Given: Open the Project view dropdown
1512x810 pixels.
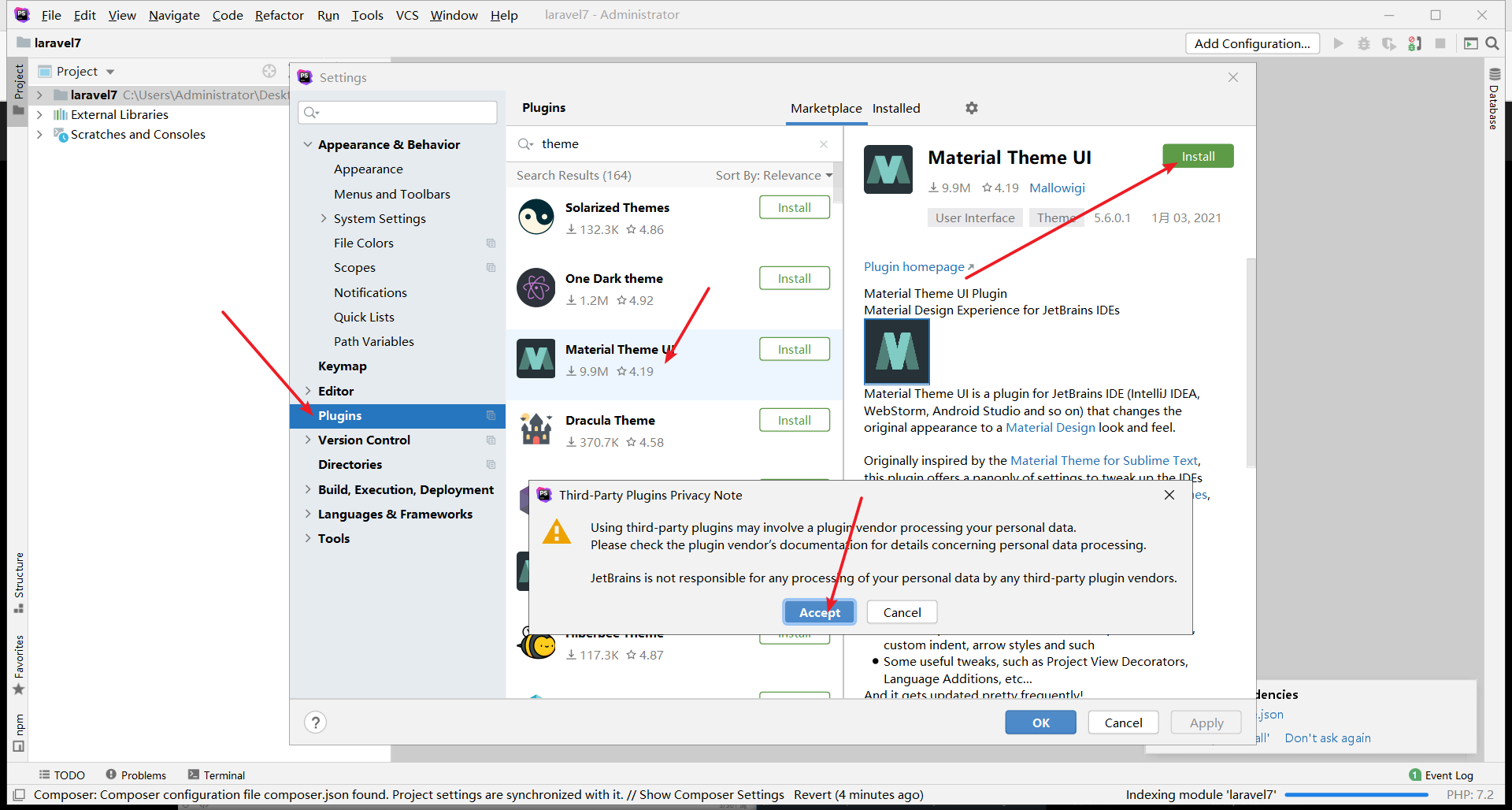Looking at the screenshot, I should point(110,72).
